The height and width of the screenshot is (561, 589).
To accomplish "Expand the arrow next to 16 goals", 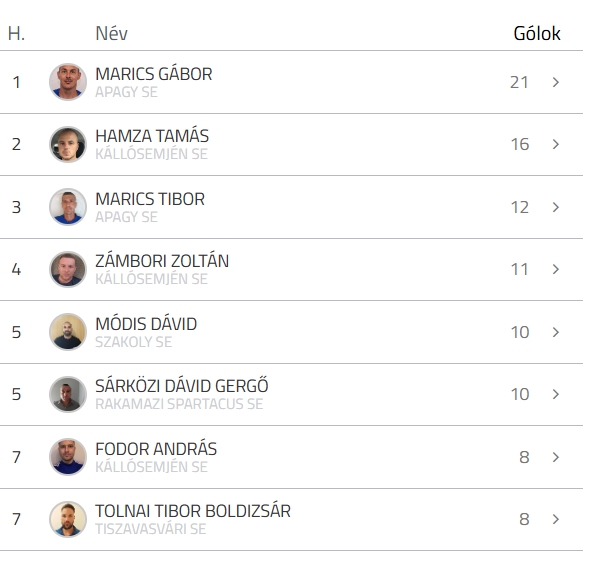I will pyautogui.click(x=556, y=144).
